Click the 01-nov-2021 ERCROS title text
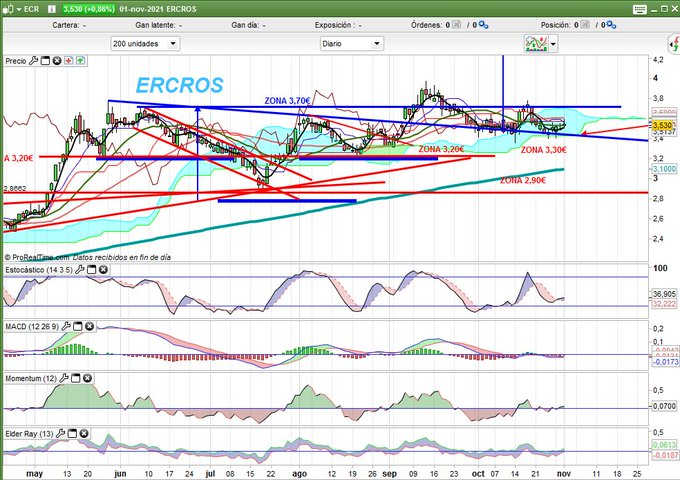Screen dimensions: 680x480 158,9
